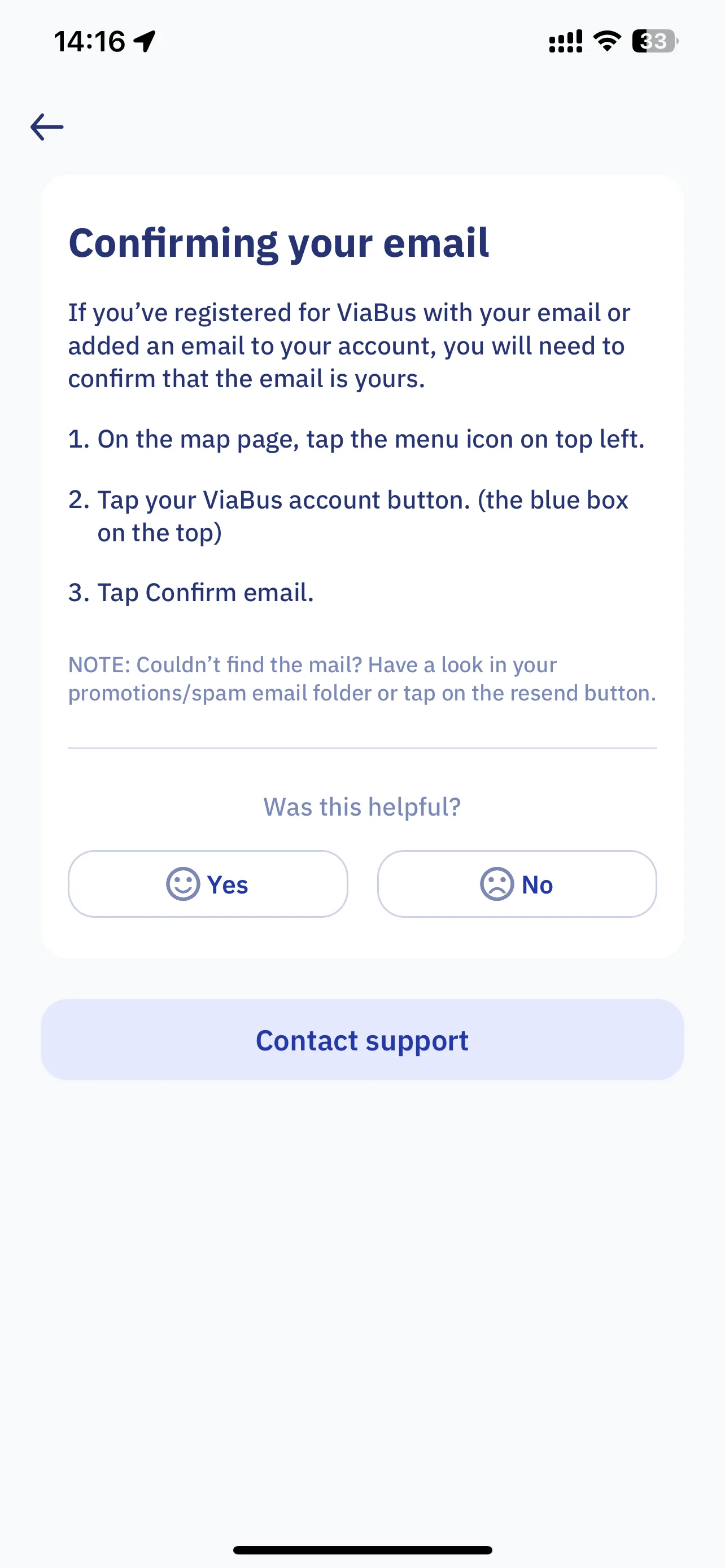Image resolution: width=725 pixels, height=1568 pixels.
Task: Tap the home indicator bar at bottom
Action: point(362,1550)
